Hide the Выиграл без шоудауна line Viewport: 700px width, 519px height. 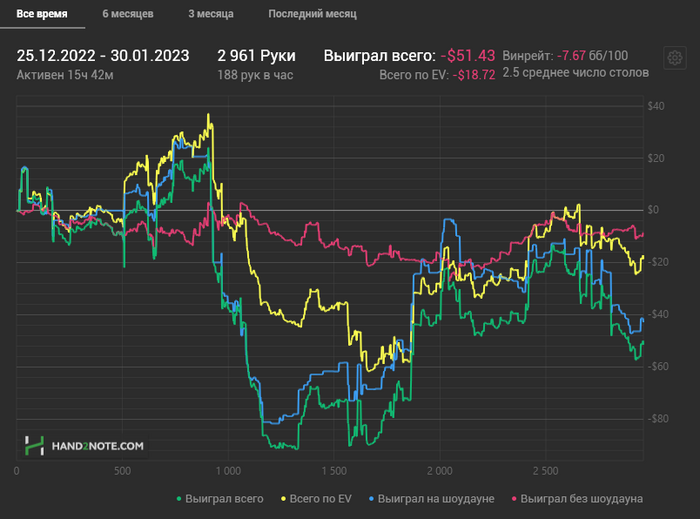coord(582,499)
